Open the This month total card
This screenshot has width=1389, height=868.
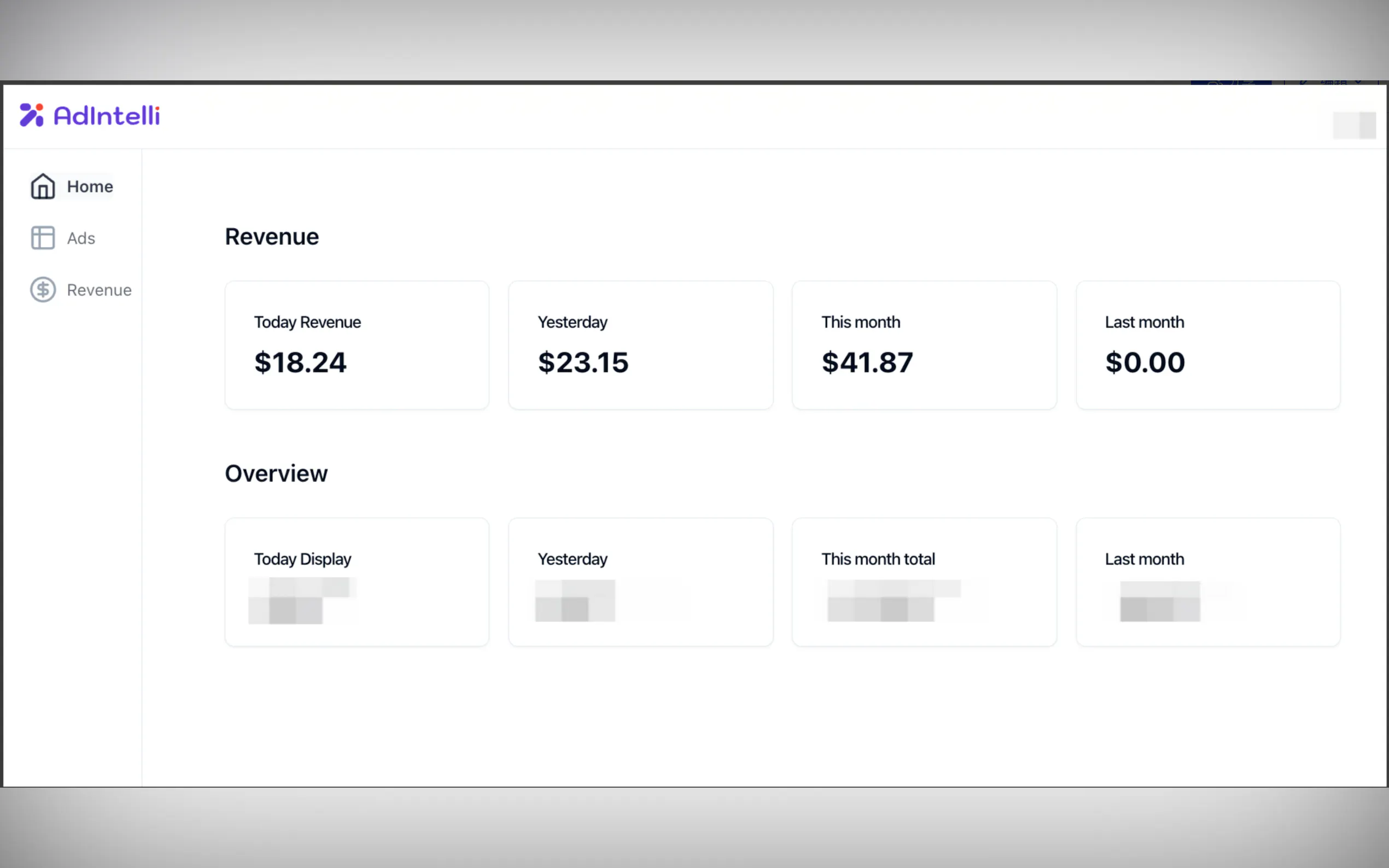[924, 582]
